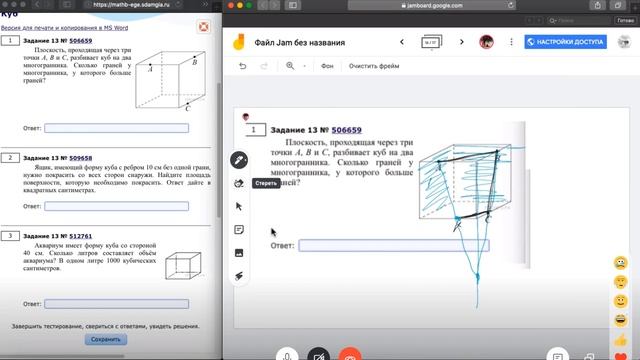
Task: Click the page search field in Safari
Action: pyautogui.click(x=579, y=20)
